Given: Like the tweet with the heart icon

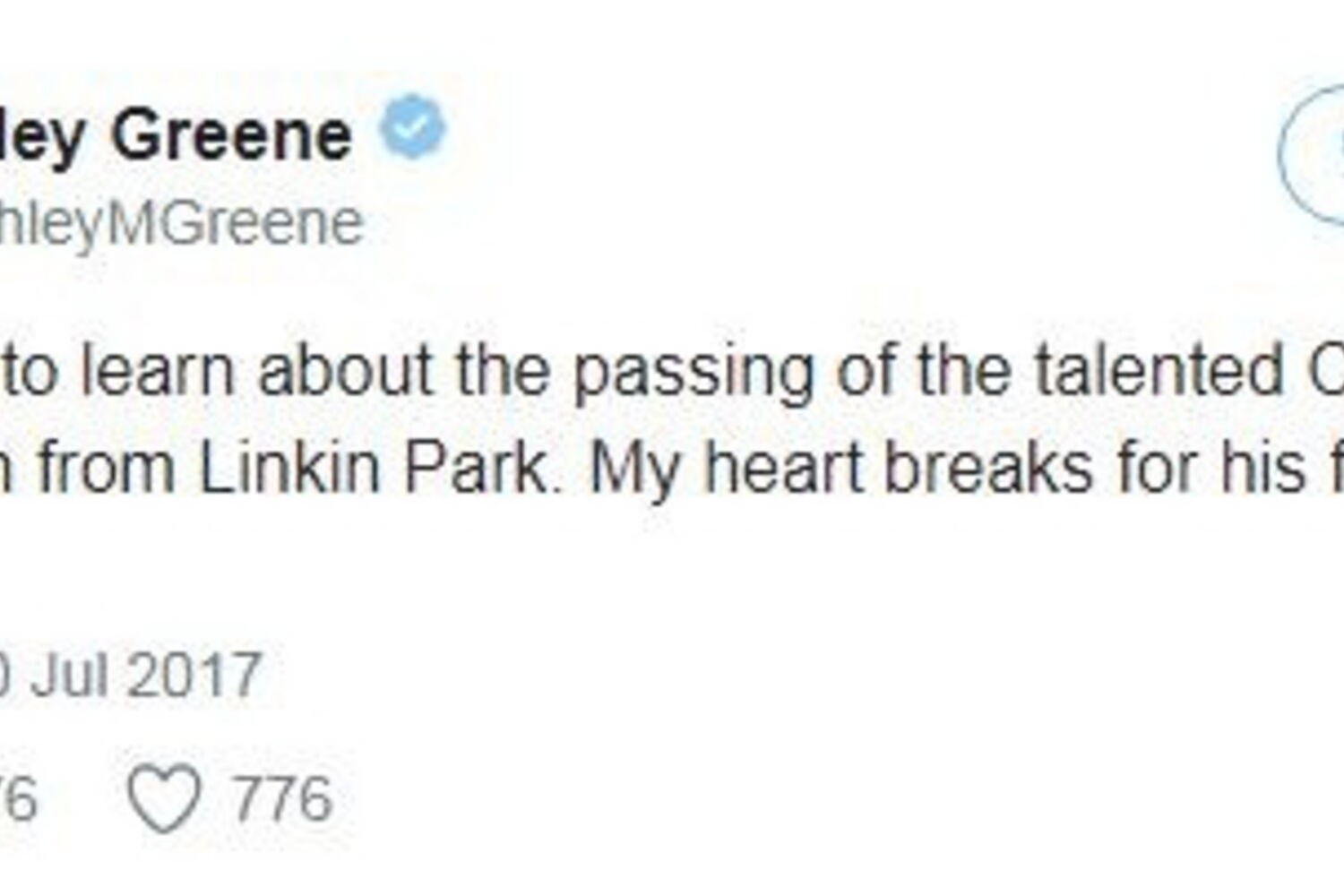Looking at the screenshot, I should click(x=164, y=798).
